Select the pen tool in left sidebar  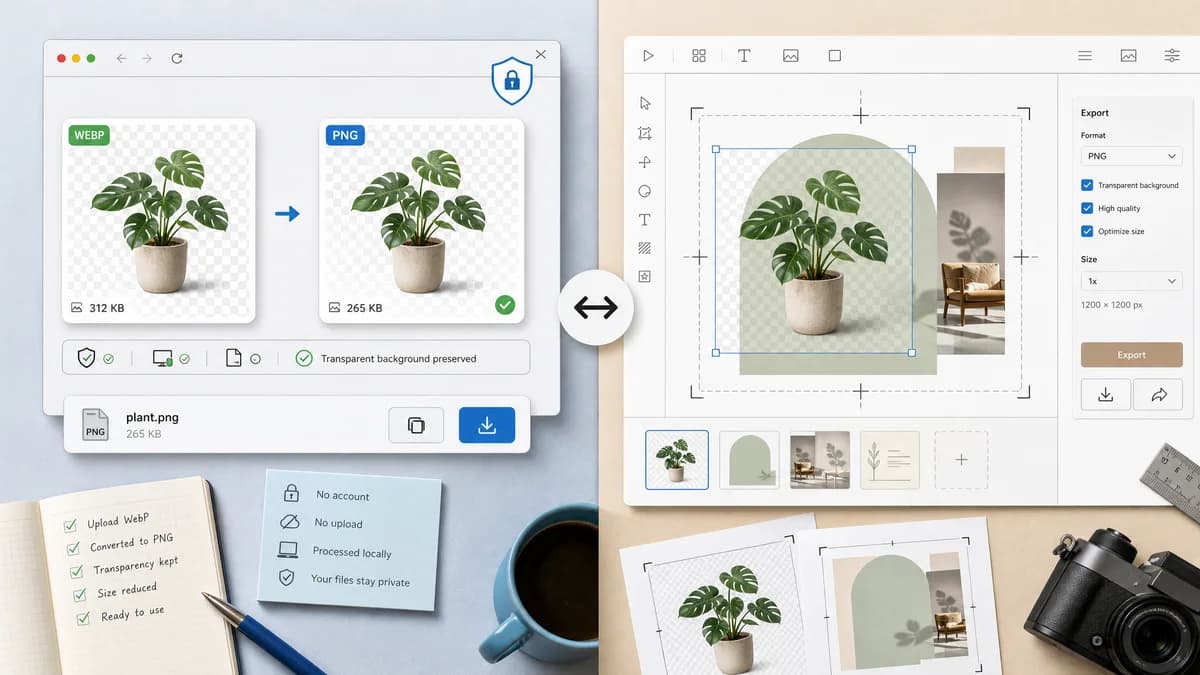(645, 162)
